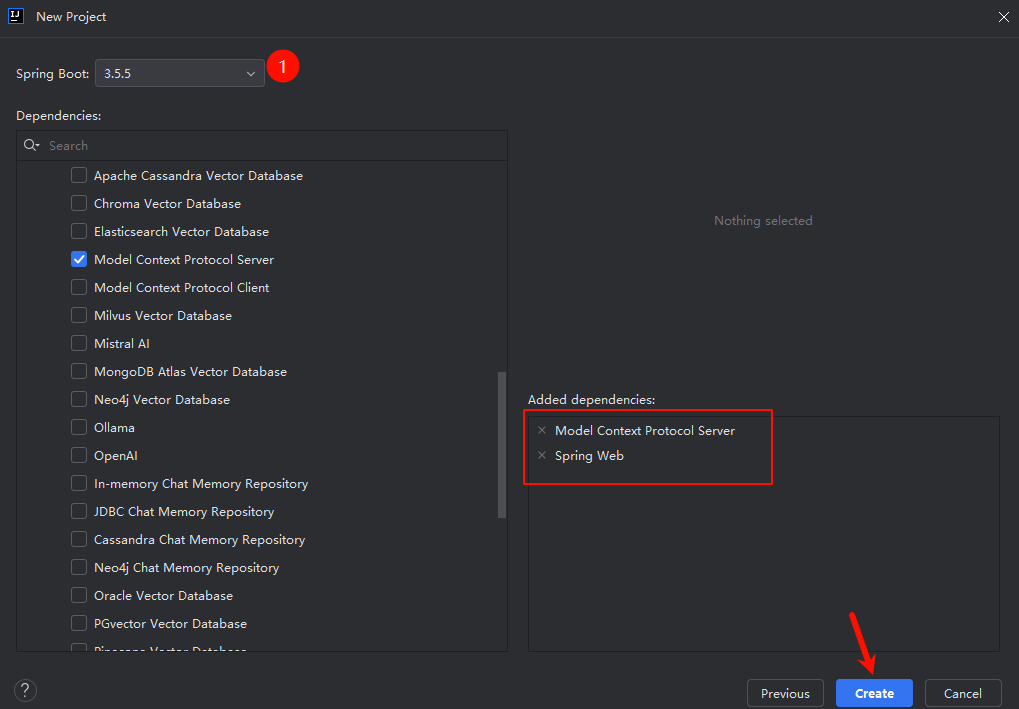Click the Previous button

coord(785,693)
